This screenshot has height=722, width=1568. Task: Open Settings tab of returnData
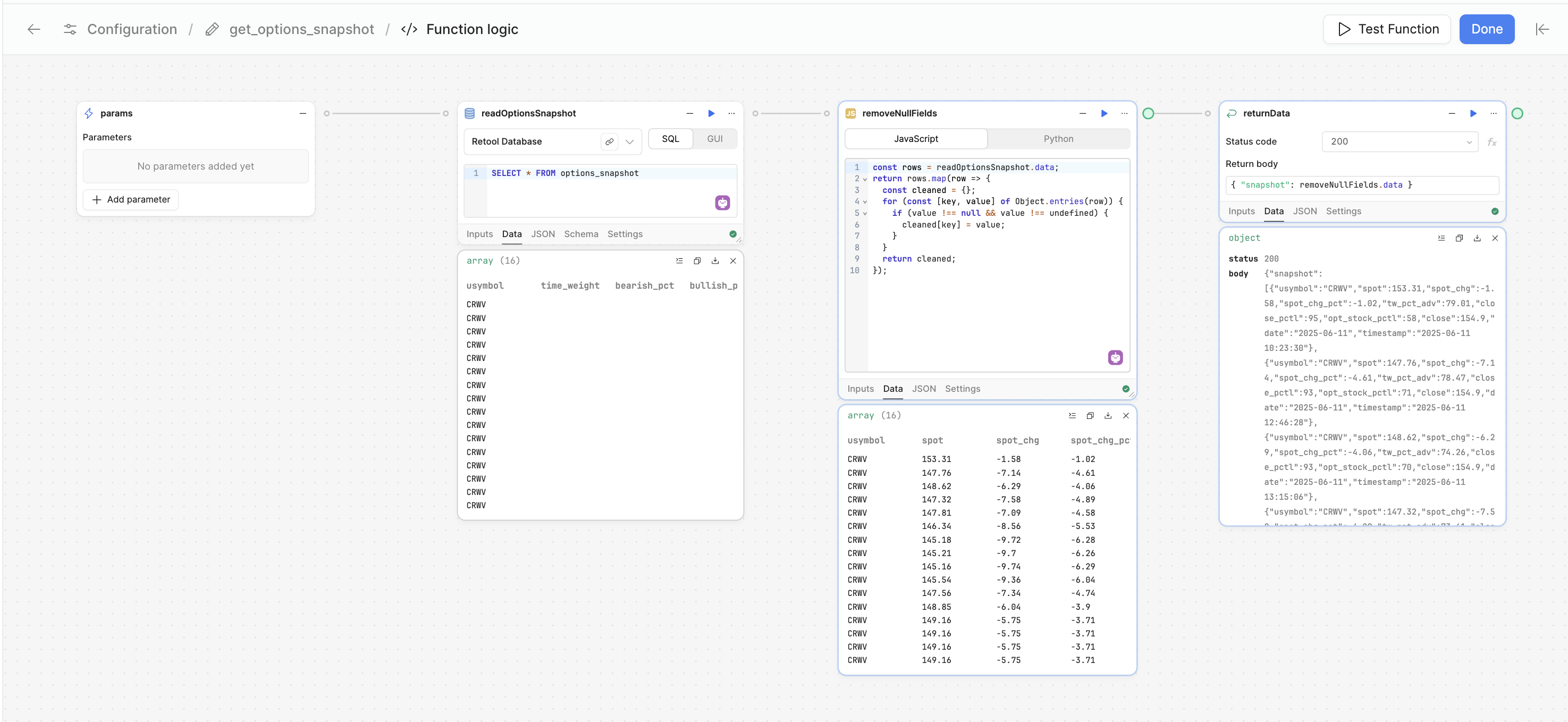(1343, 211)
